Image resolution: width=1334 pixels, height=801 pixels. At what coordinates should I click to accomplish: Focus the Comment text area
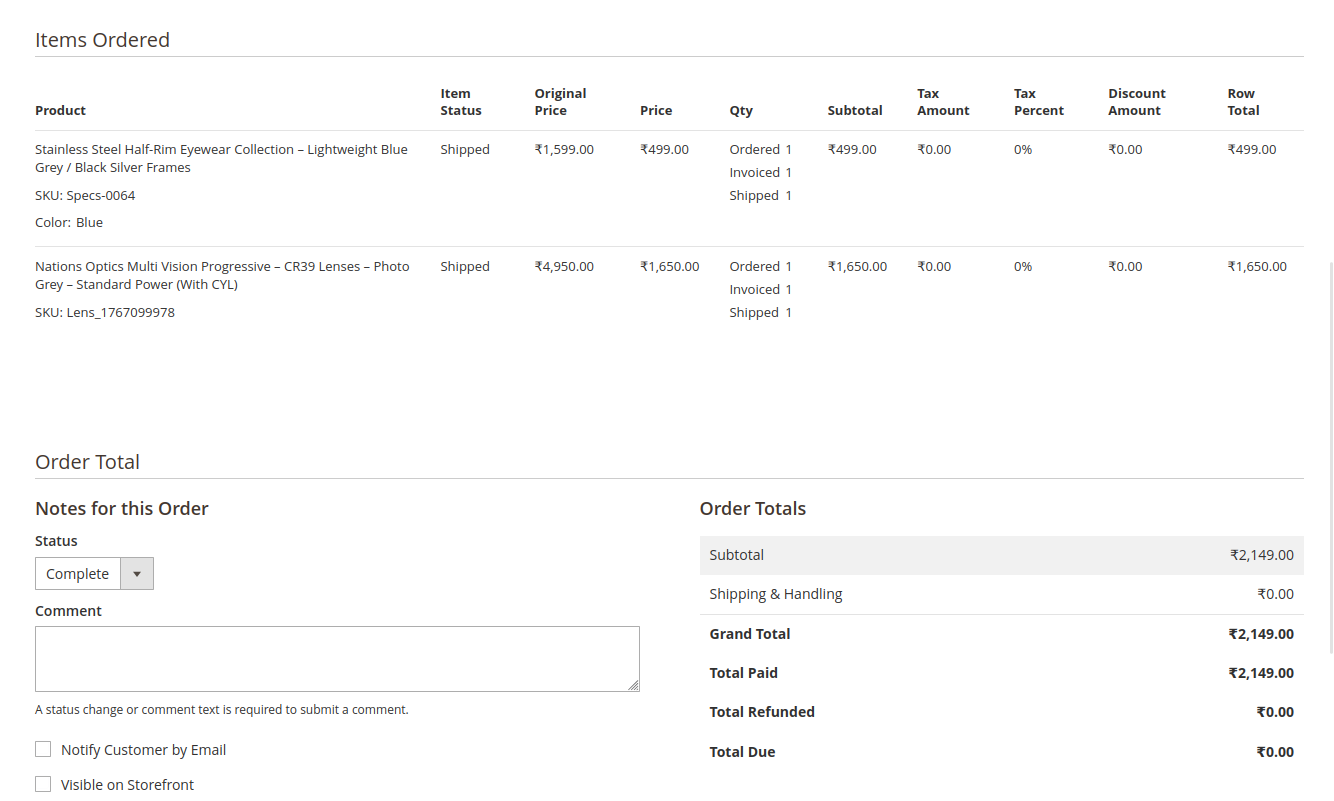tap(337, 658)
